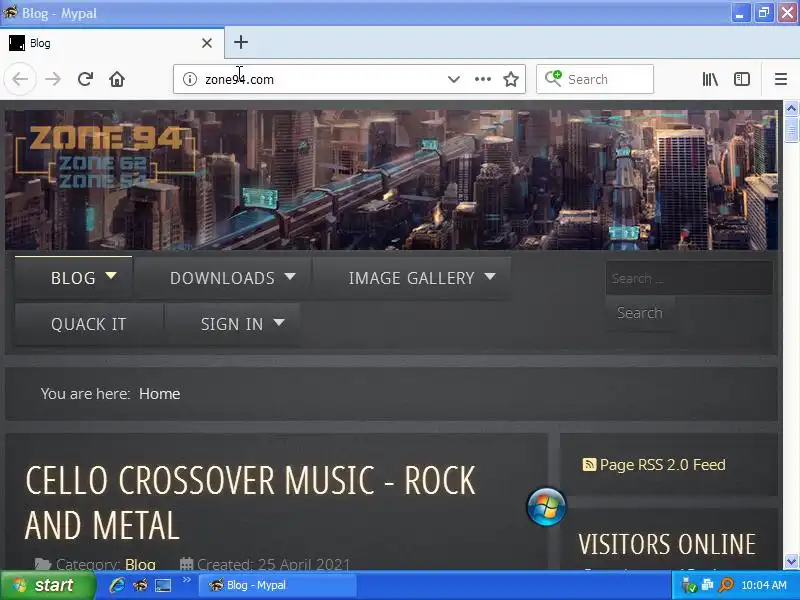Open the QUACK IT menu item

(89, 324)
